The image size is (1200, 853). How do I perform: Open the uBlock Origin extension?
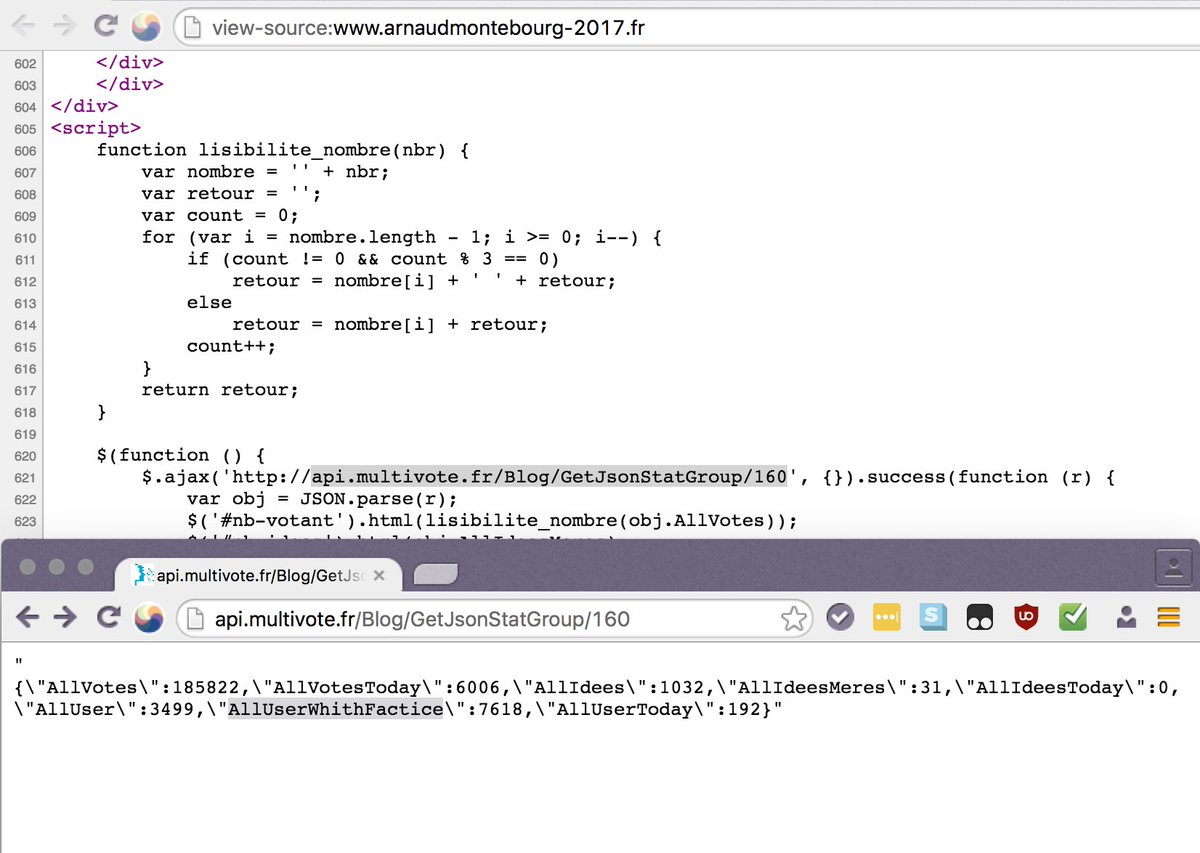point(1027,619)
